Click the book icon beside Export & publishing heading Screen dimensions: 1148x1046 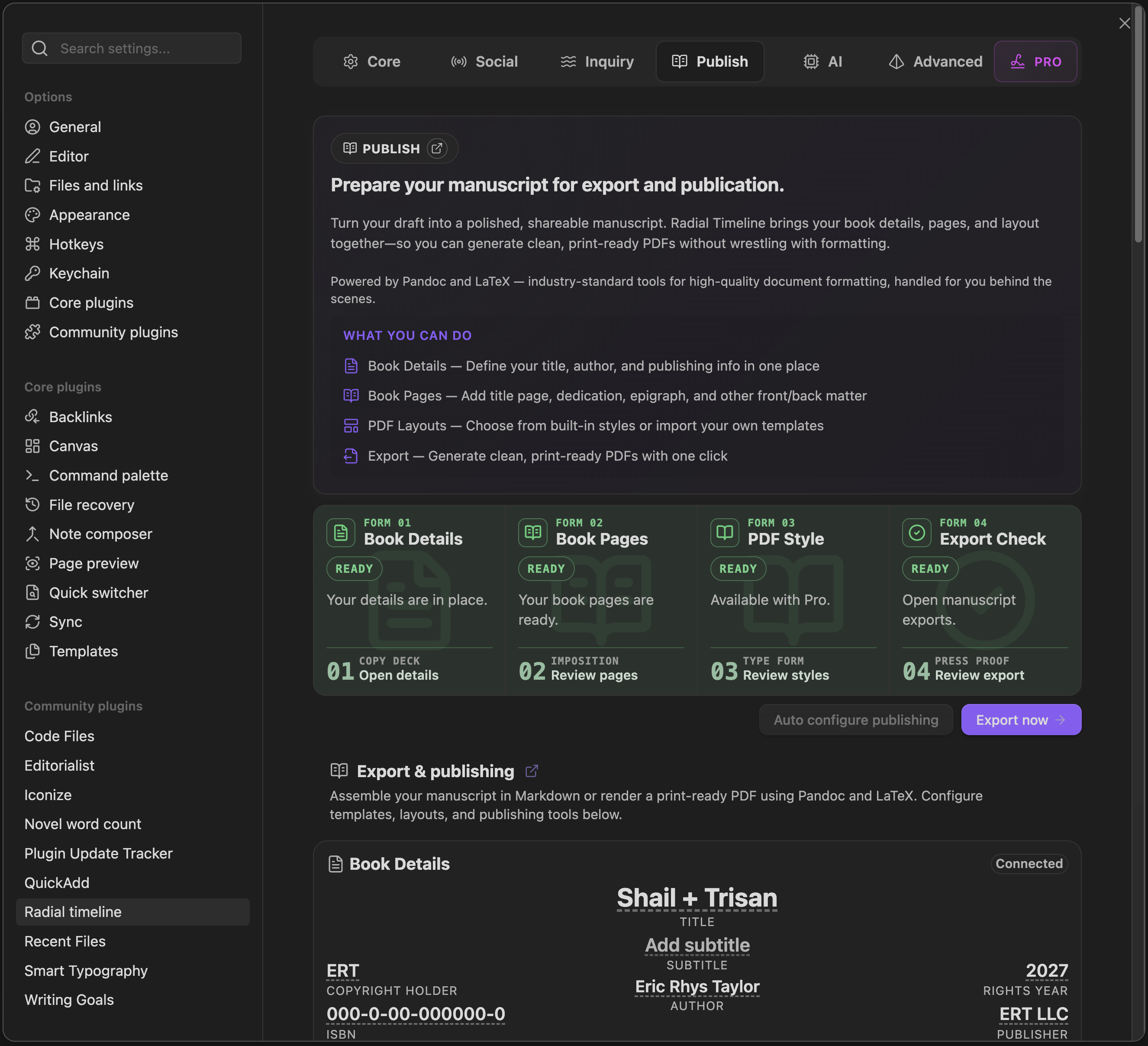pyautogui.click(x=339, y=771)
